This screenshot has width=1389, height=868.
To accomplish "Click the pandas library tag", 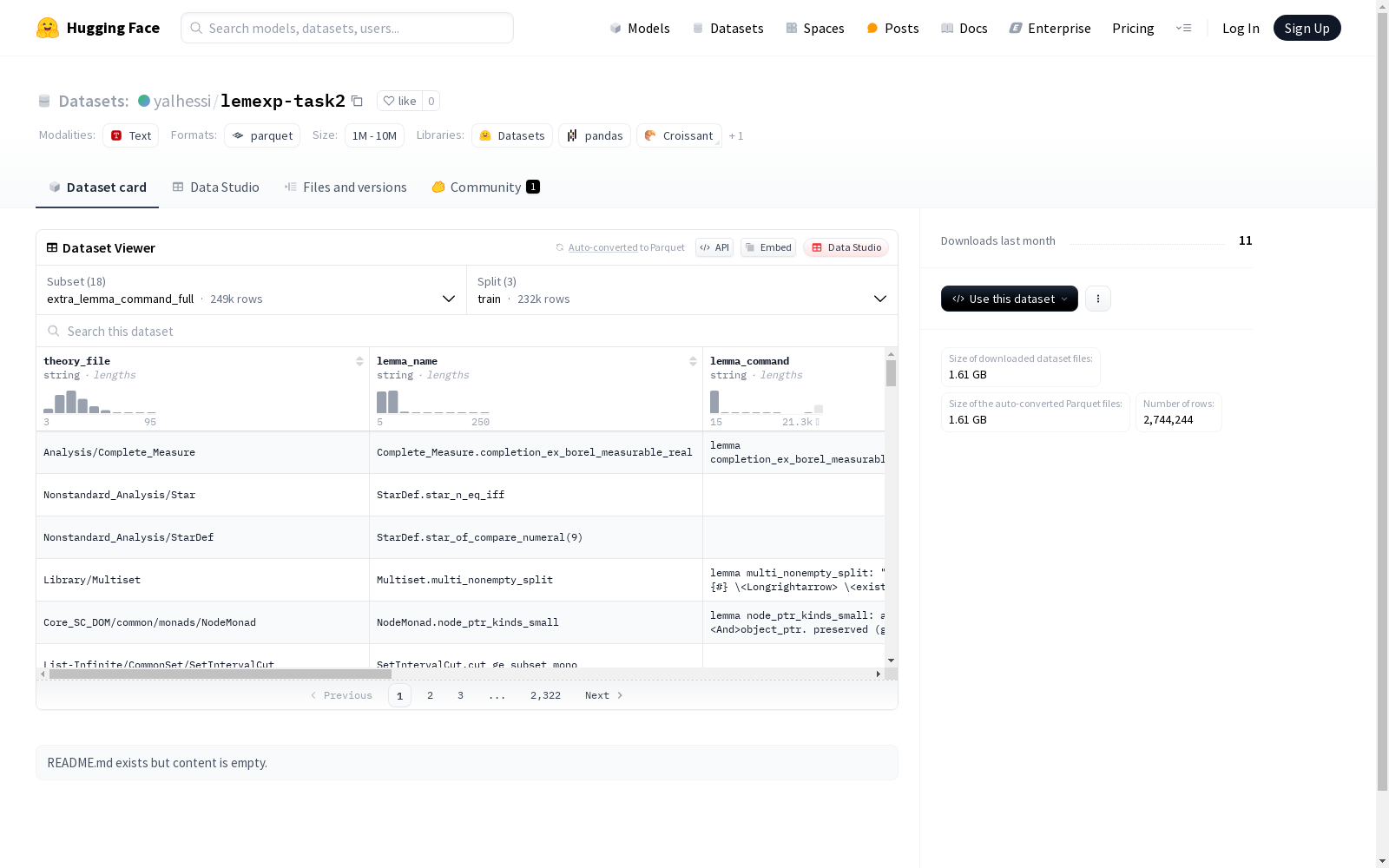I will [595, 135].
